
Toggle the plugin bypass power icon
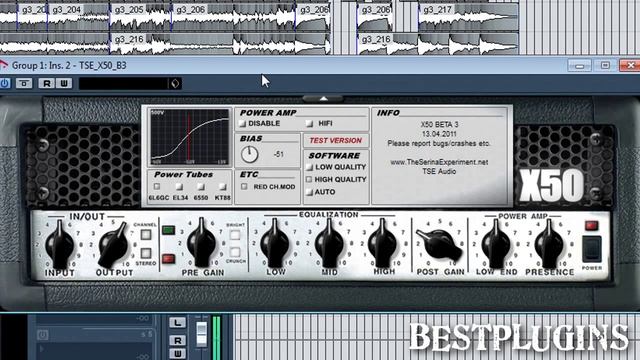coord(4,83)
